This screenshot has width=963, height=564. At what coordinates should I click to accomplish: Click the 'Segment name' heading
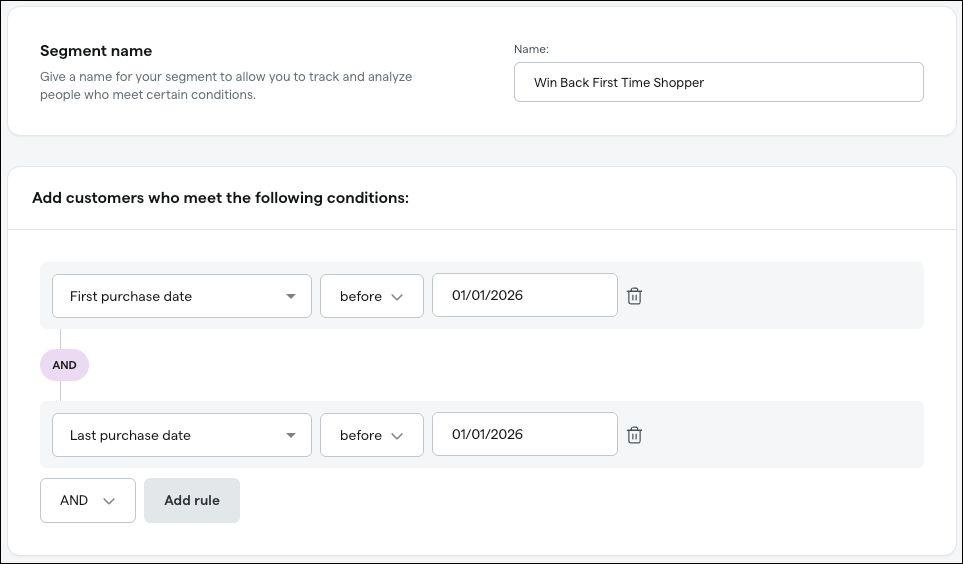[96, 51]
